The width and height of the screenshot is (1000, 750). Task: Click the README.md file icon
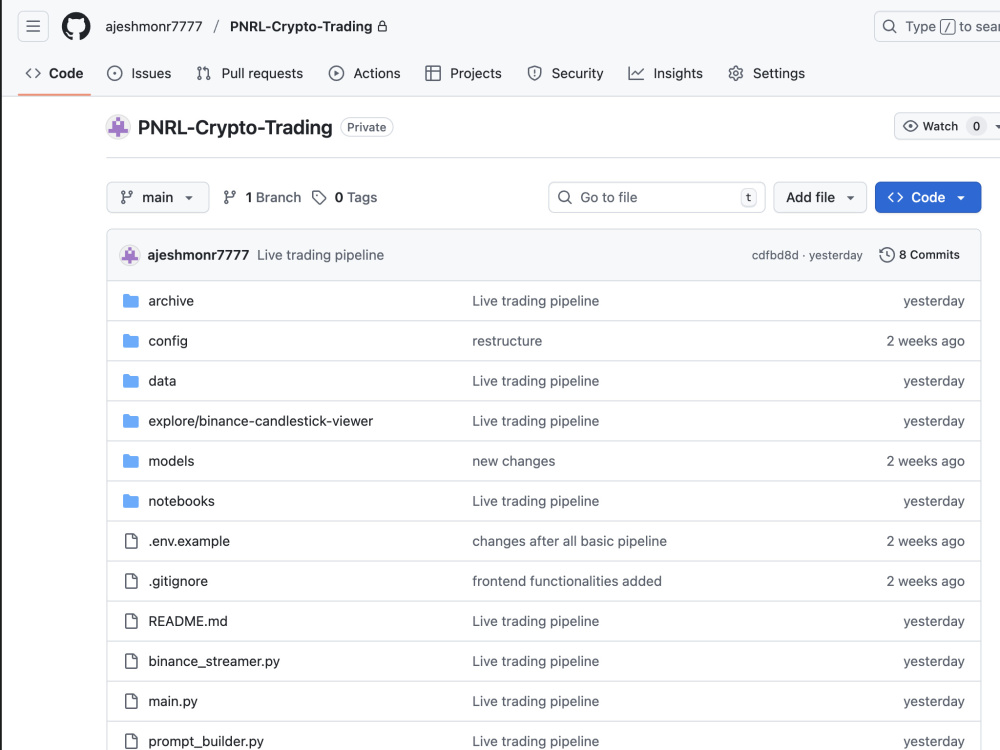[131, 621]
